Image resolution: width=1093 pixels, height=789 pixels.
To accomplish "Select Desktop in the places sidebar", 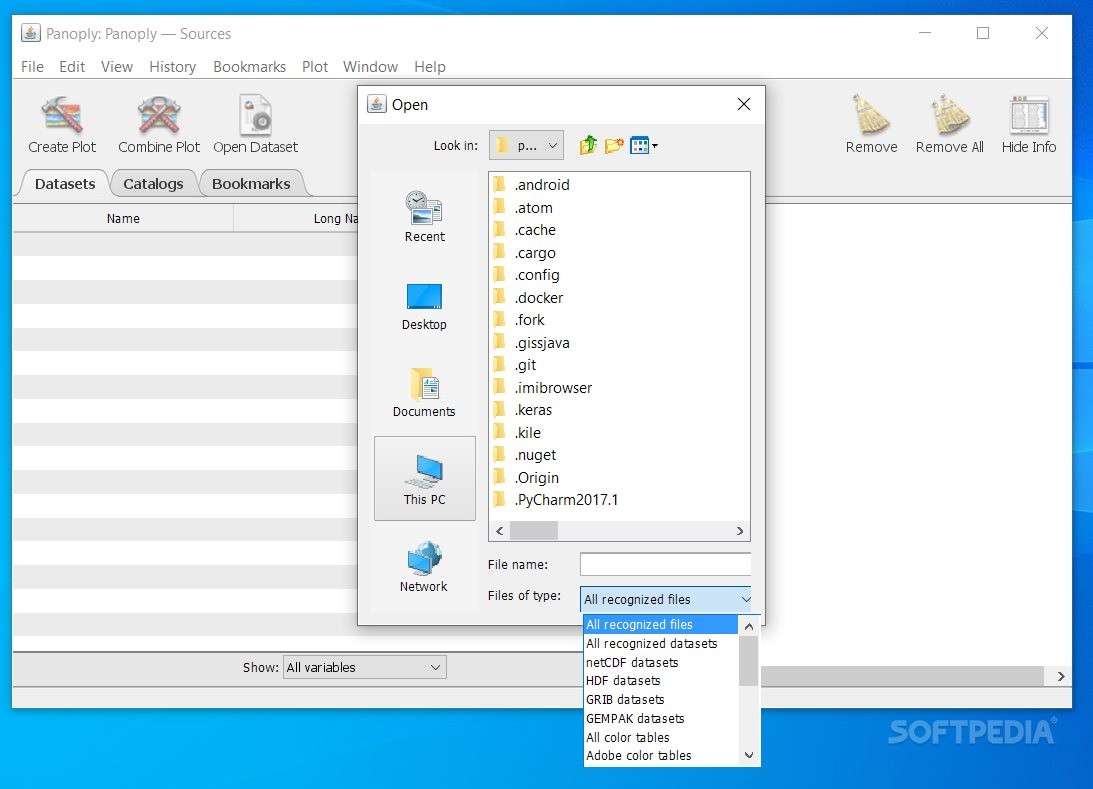I will (425, 307).
